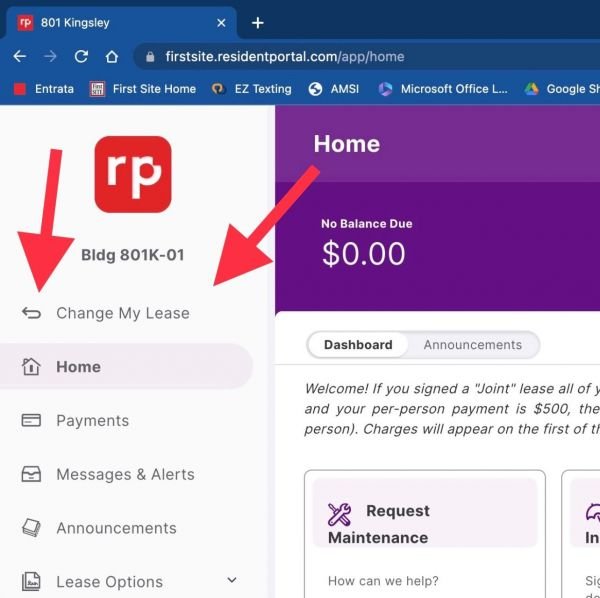Click the browser back arrow
The width and height of the screenshot is (600, 598).
click(20, 57)
